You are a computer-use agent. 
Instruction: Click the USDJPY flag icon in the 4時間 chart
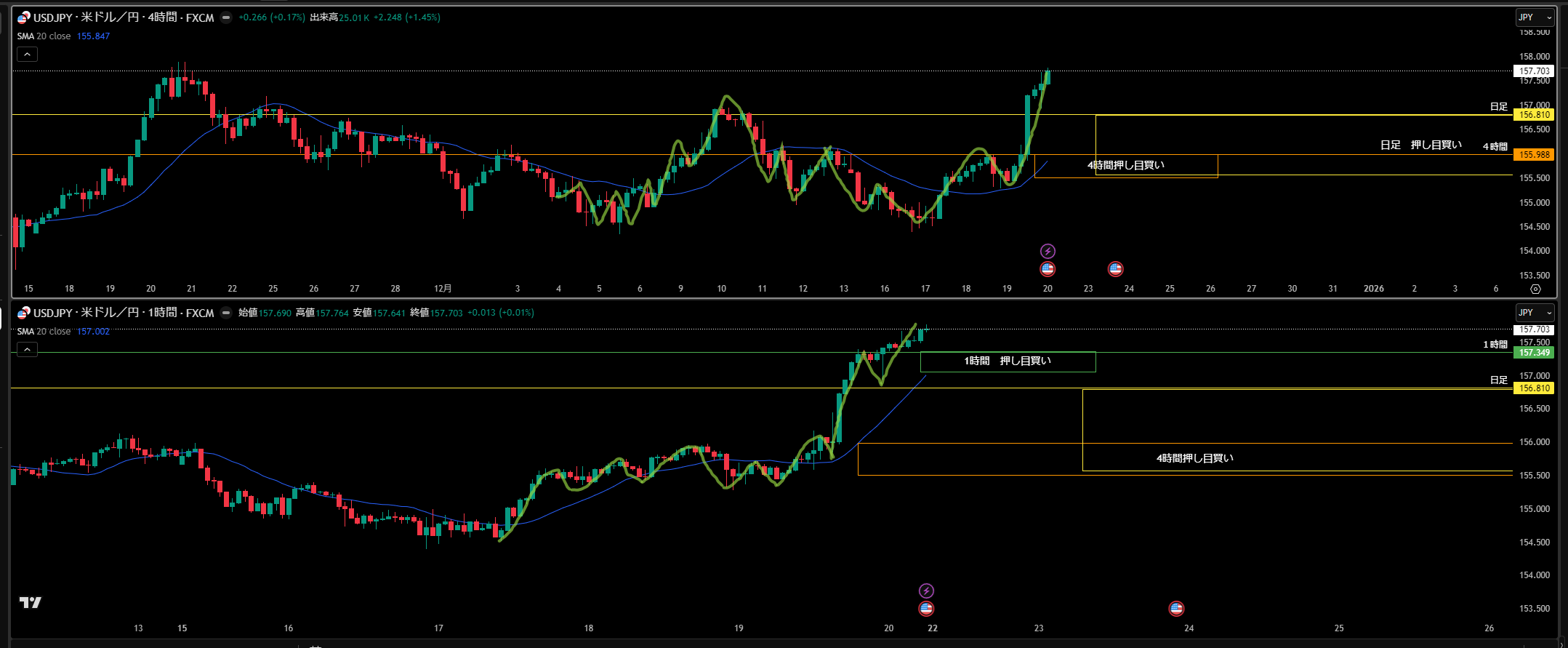(x=24, y=17)
